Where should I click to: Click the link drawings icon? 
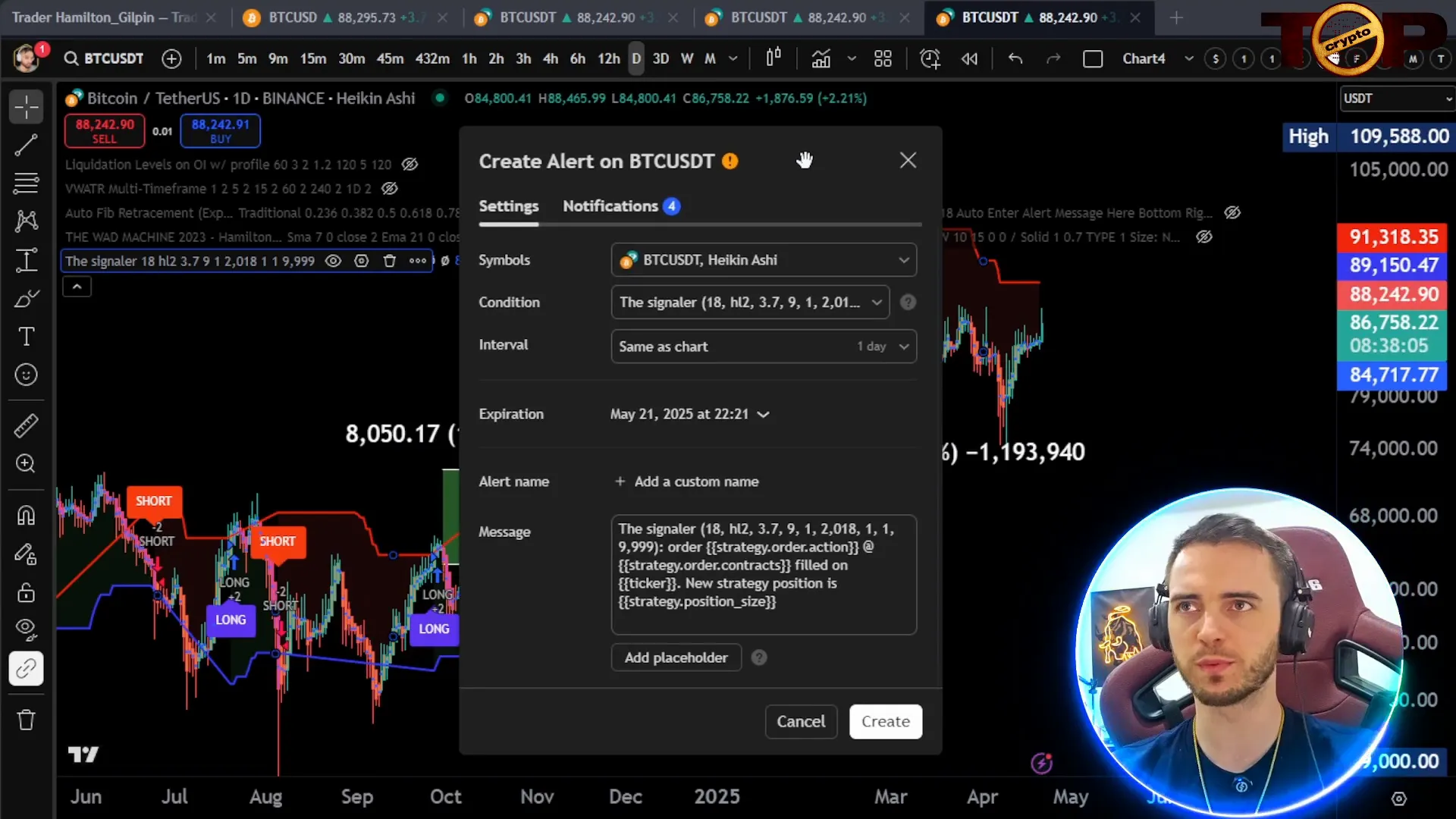pos(26,668)
